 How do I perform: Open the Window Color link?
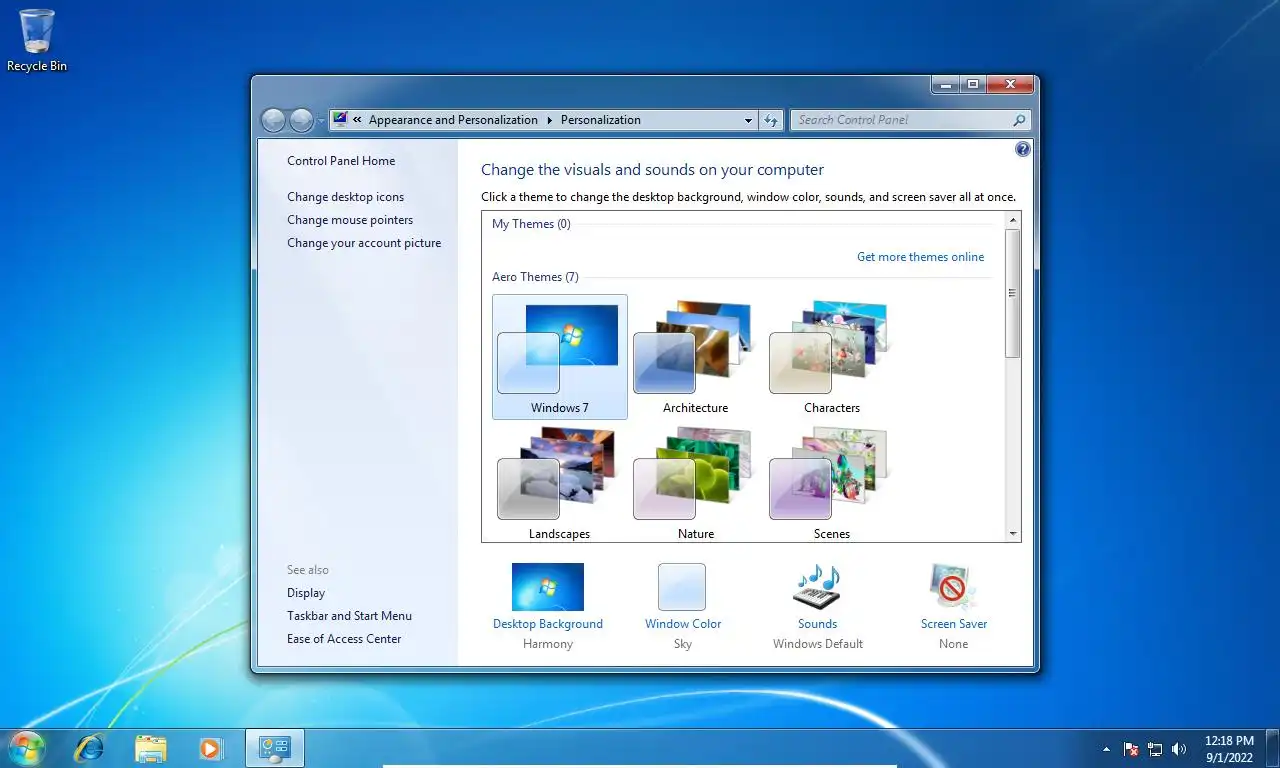coord(683,624)
